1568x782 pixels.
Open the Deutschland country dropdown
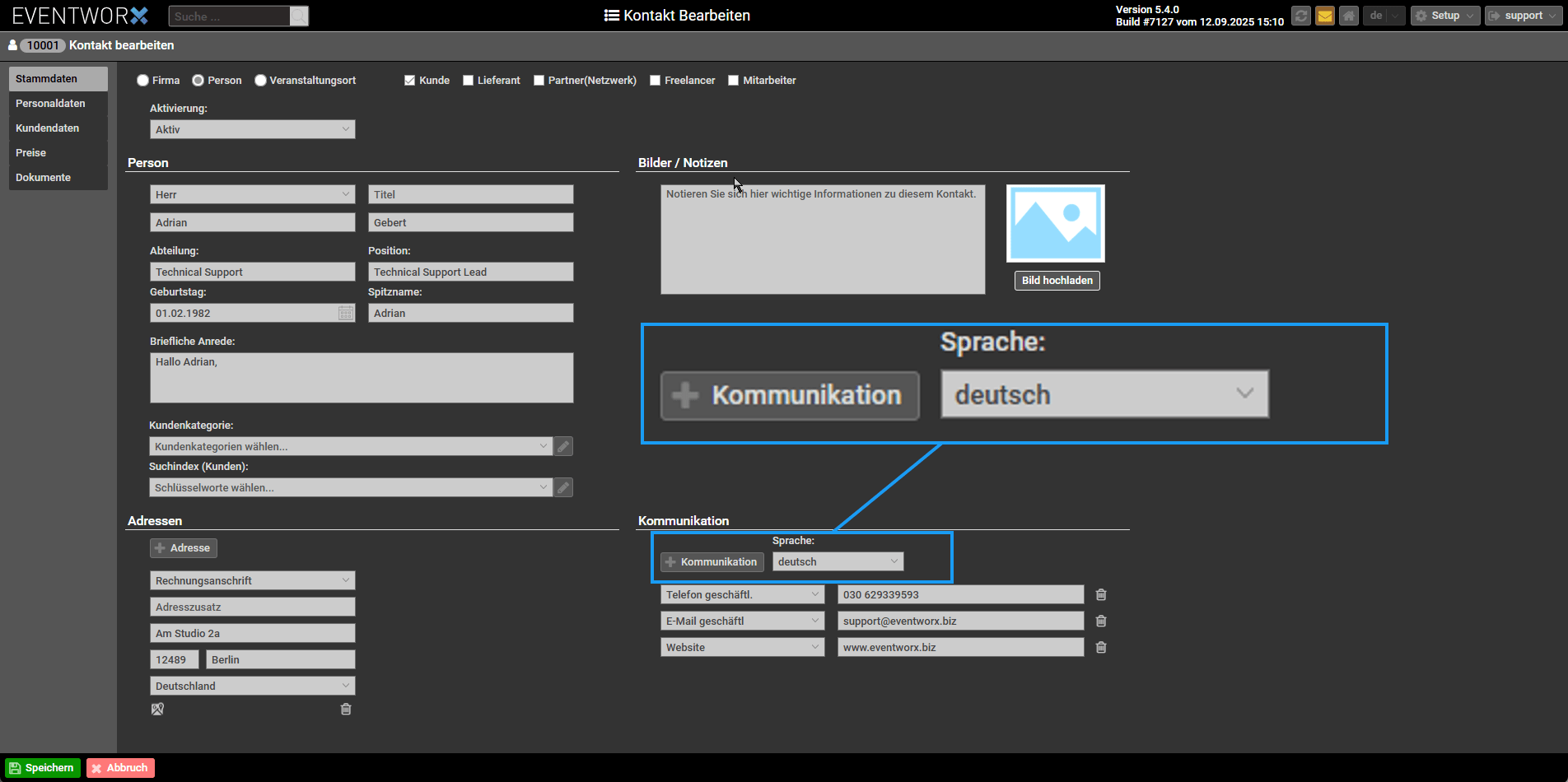pyautogui.click(x=252, y=686)
